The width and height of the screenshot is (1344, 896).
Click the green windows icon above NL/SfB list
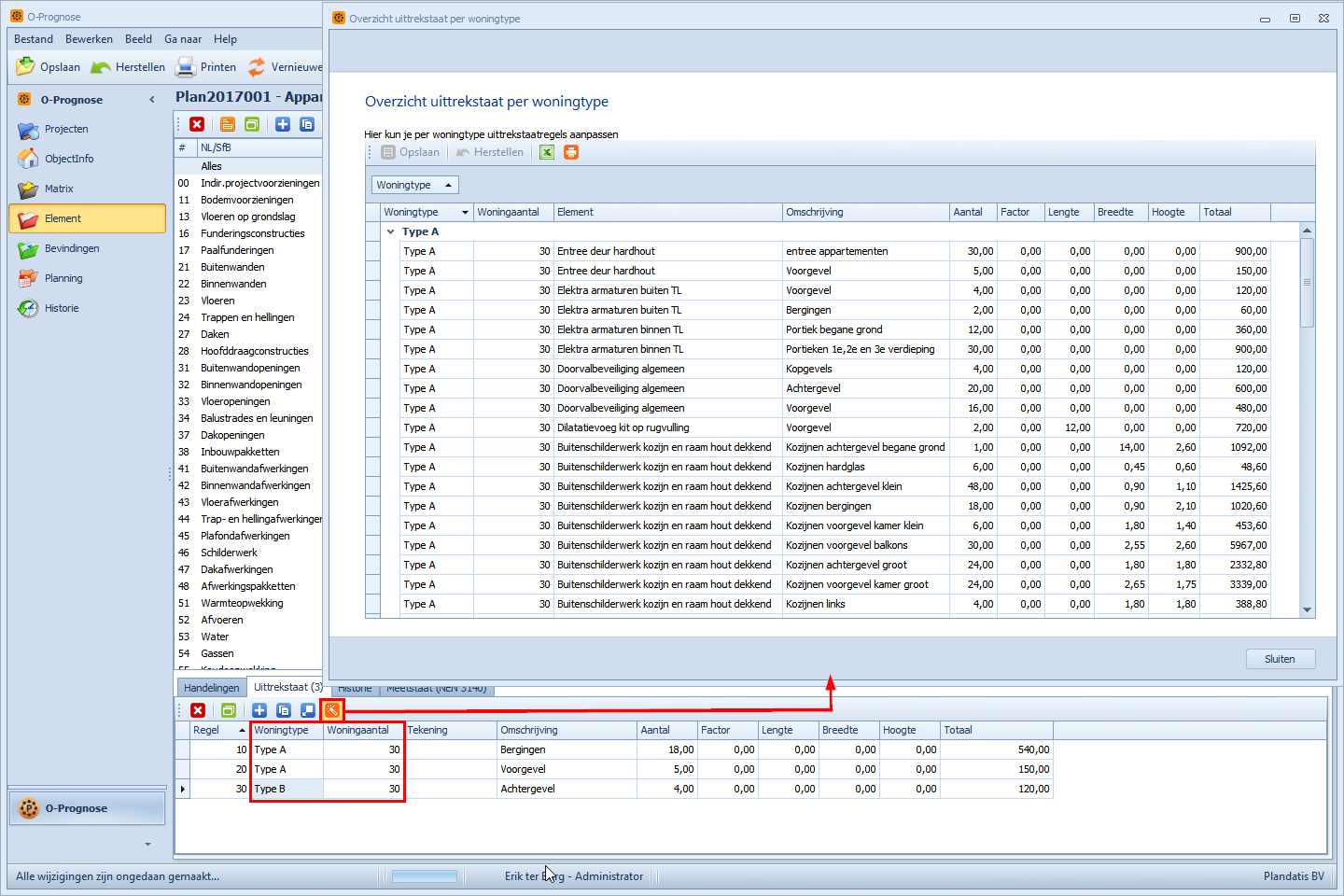pos(251,124)
